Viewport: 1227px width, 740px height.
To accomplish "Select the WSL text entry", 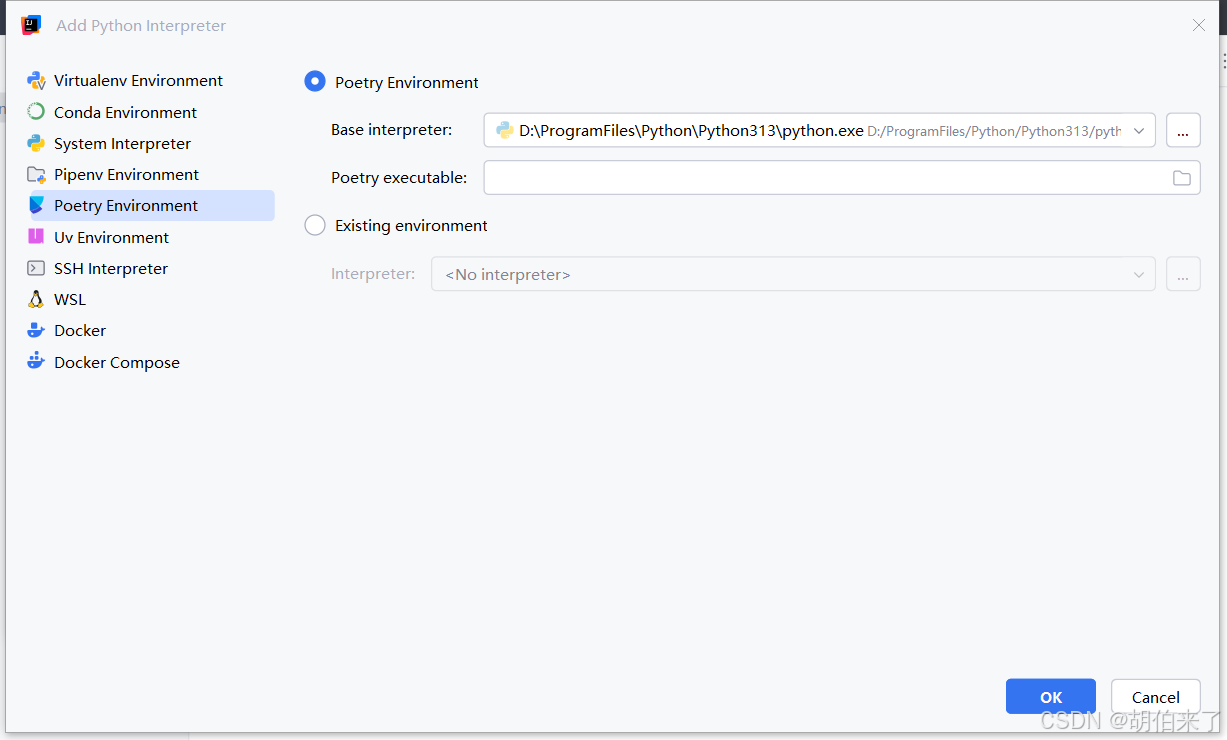I will tap(70, 299).
